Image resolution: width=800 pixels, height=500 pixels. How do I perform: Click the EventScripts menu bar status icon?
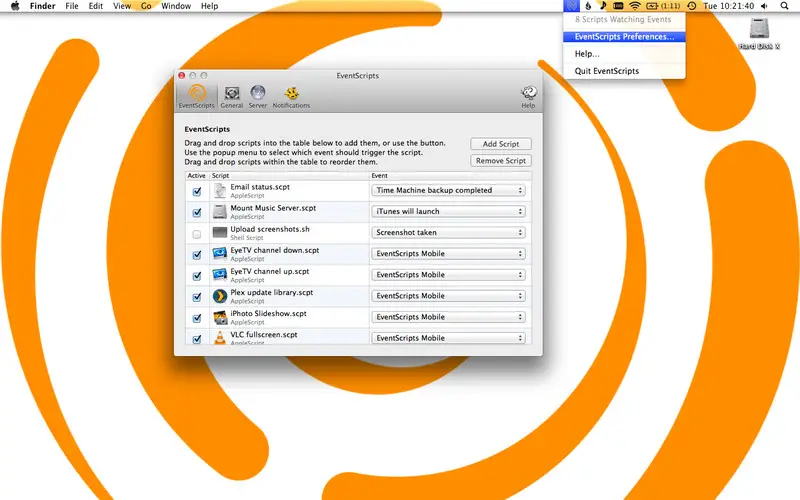coord(571,6)
